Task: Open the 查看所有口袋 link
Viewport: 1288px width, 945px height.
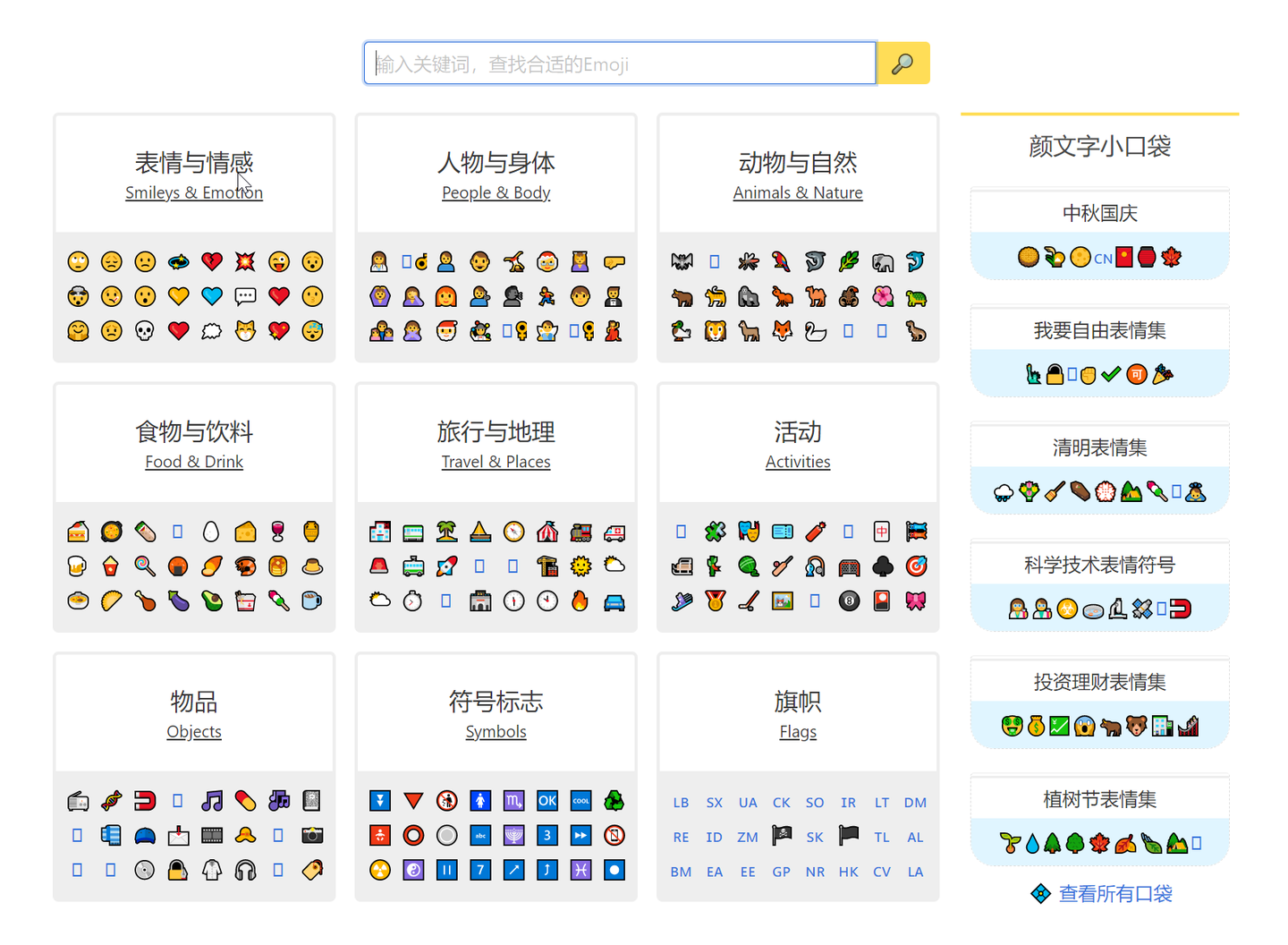Action: (1116, 893)
